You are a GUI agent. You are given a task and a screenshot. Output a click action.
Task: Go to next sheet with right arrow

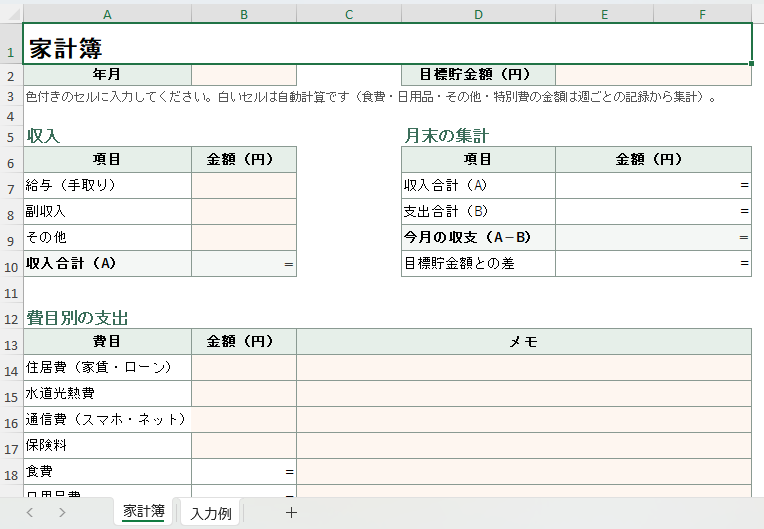point(62,512)
